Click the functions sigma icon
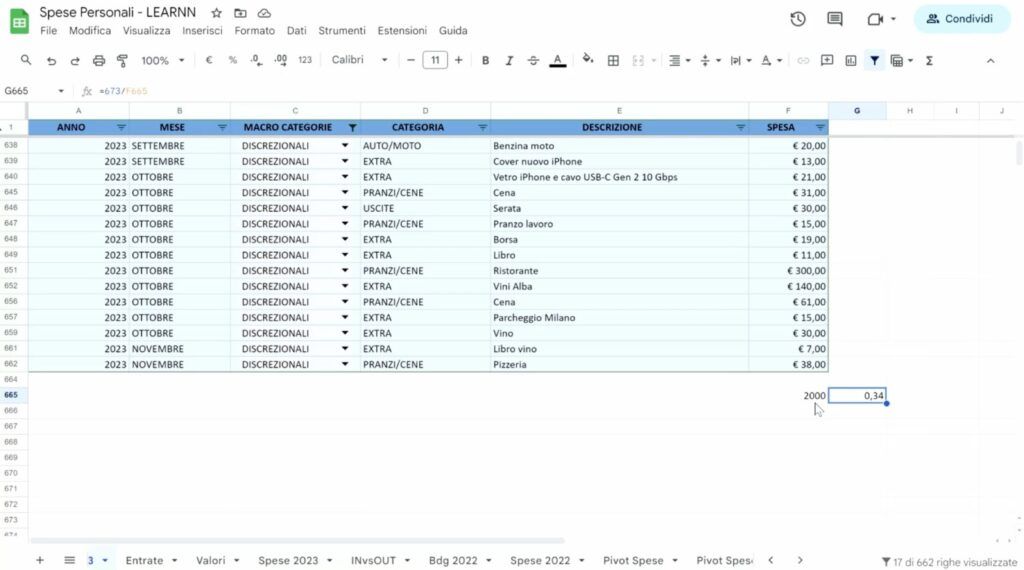This screenshot has width=1024, height=570. (x=929, y=61)
